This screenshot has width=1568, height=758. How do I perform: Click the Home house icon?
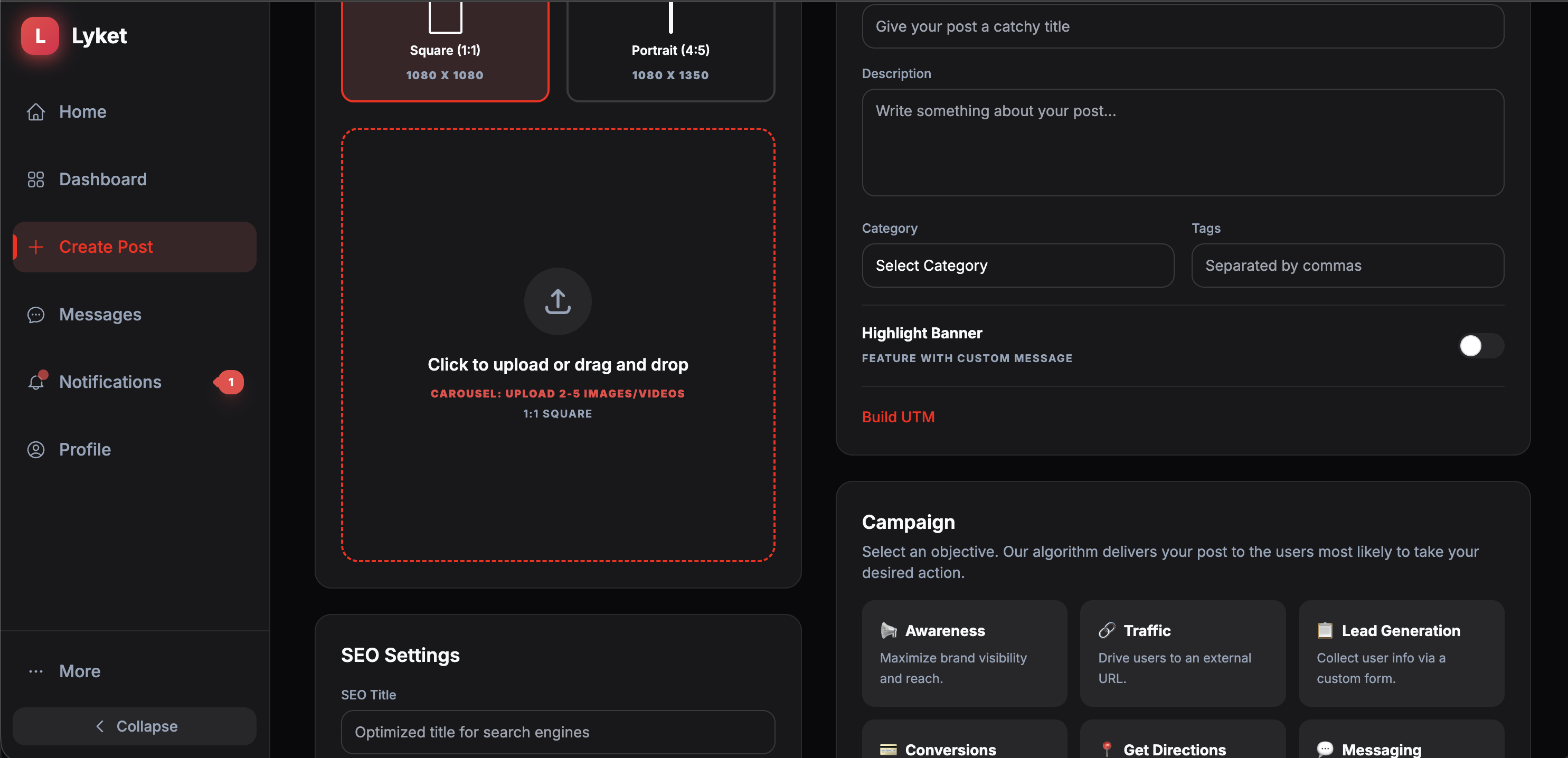[x=36, y=112]
